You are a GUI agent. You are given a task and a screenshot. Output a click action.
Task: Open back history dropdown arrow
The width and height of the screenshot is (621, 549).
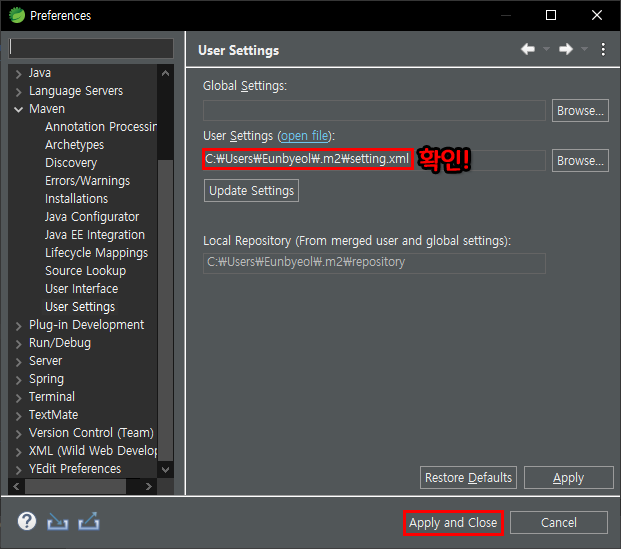tap(546, 49)
